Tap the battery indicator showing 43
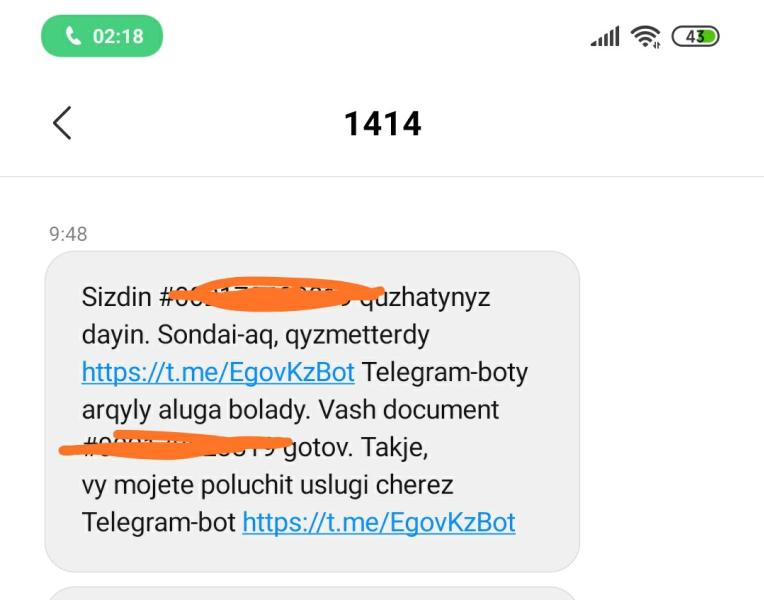This screenshot has width=764, height=600. pos(695,37)
